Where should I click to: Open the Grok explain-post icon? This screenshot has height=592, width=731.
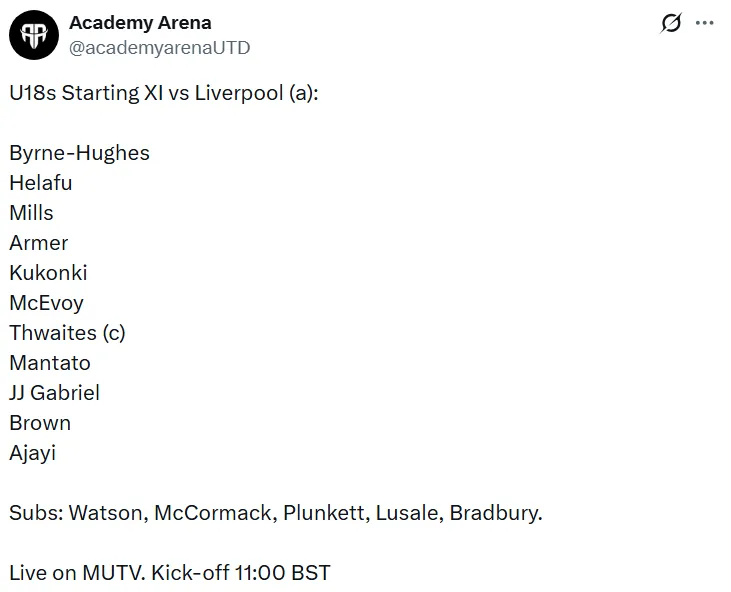point(671,24)
